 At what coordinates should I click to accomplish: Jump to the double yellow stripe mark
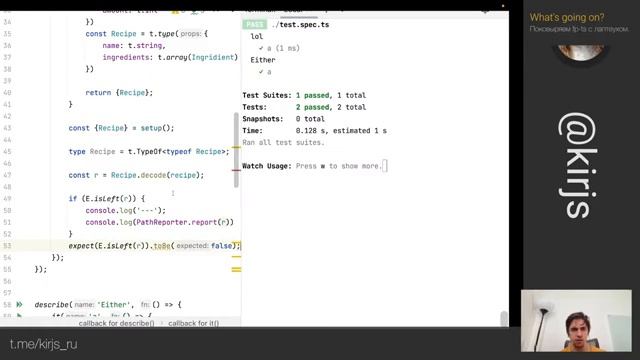point(236,269)
